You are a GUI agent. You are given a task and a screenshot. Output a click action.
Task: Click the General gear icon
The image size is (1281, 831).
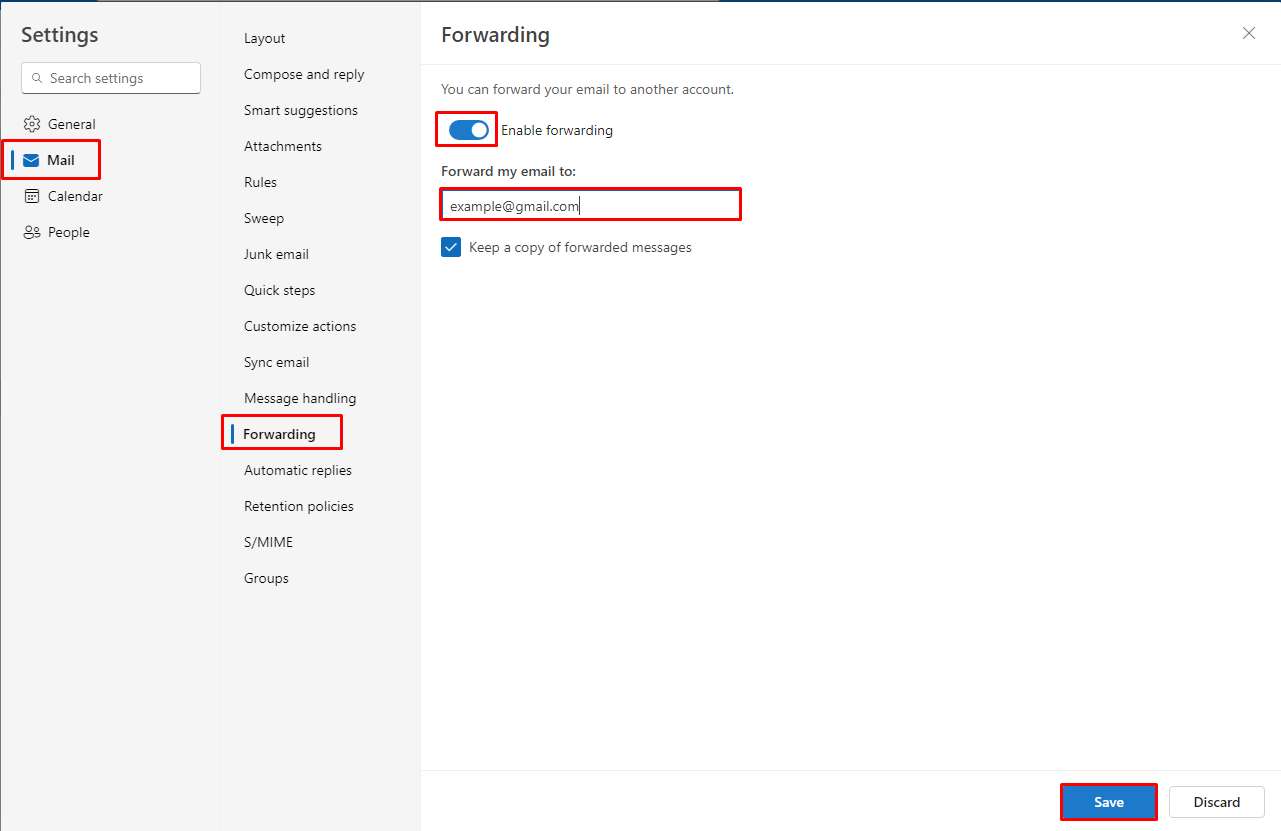[31, 124]
